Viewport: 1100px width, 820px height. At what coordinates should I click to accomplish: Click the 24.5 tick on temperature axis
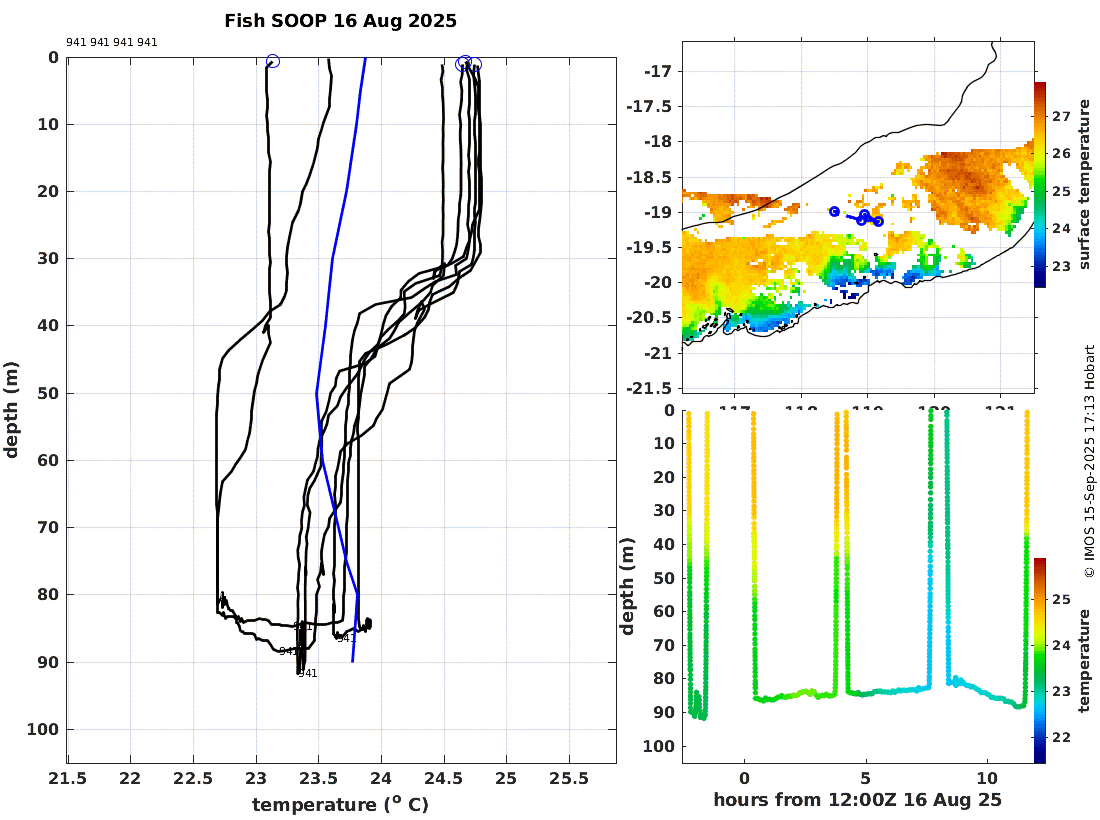pyautogui.click(x=445, y=779)
